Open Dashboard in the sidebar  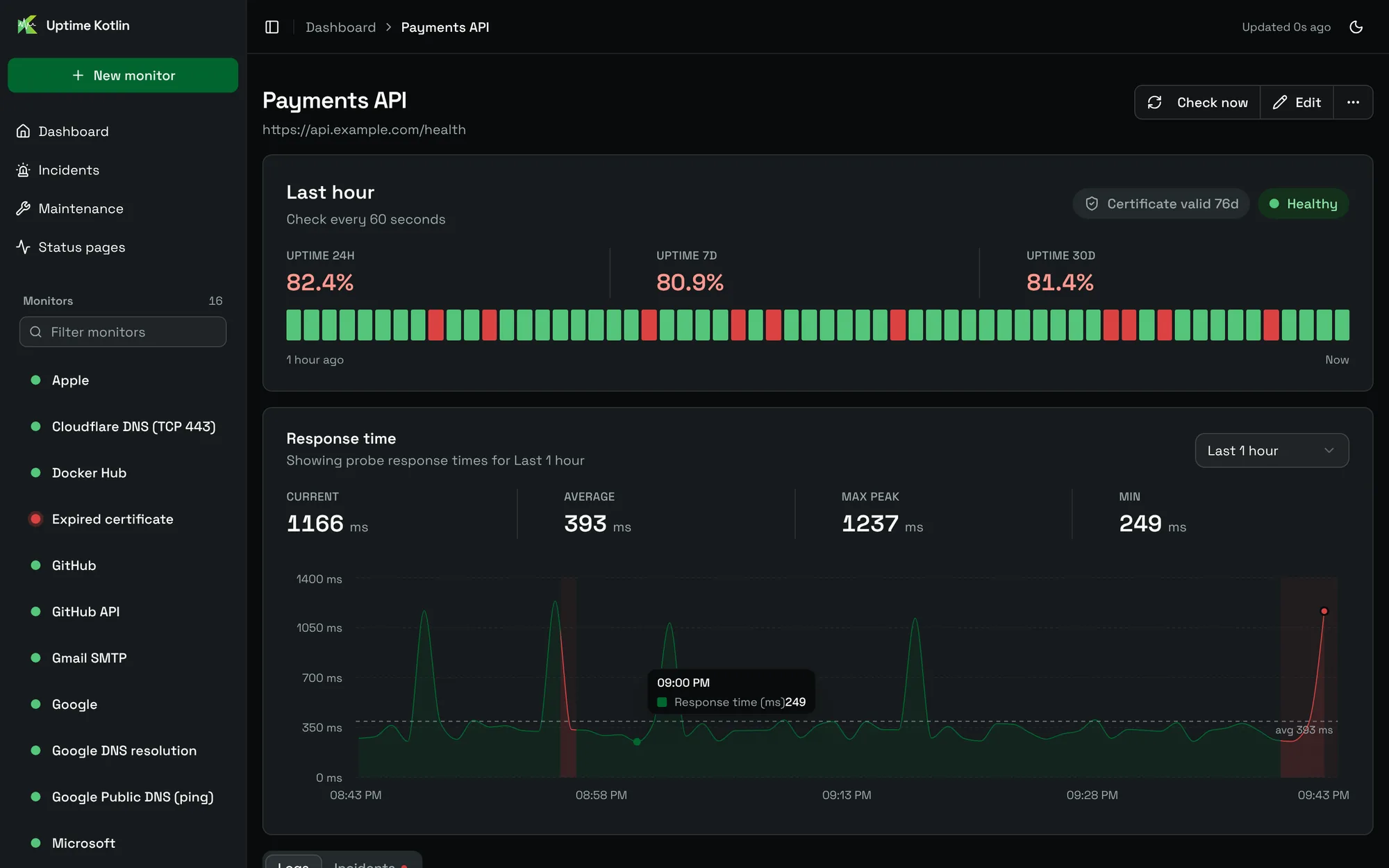[123, 131]
